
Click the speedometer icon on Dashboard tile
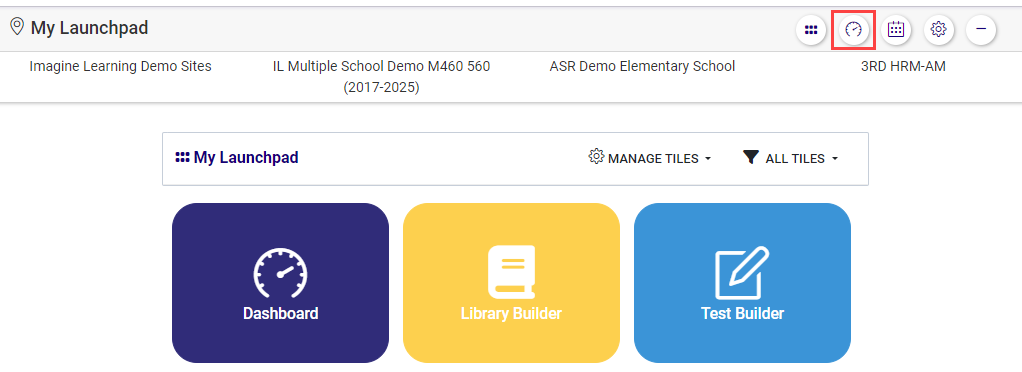pos(280,273)
